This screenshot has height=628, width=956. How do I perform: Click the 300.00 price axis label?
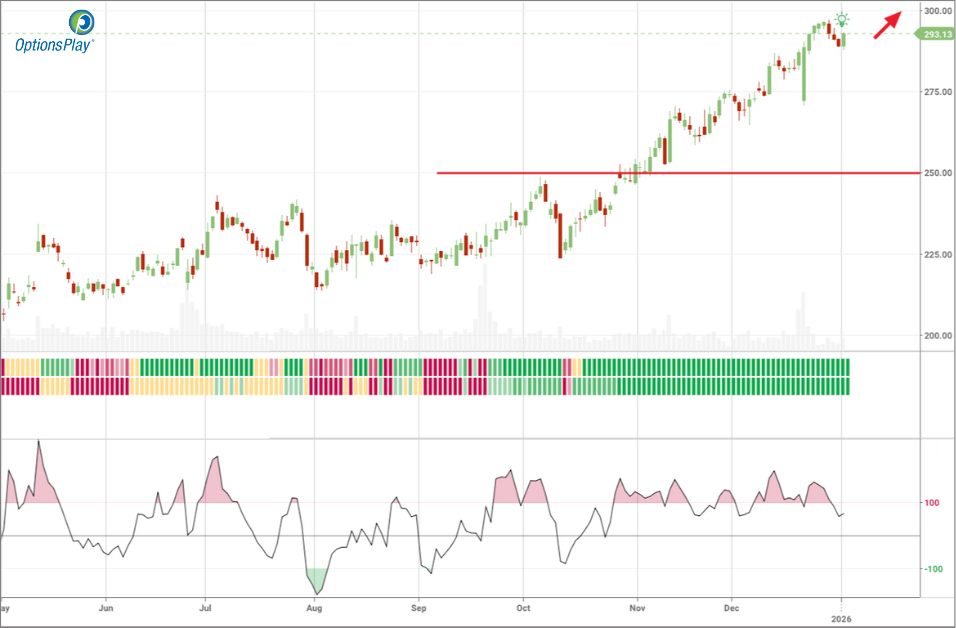point(936,10)
